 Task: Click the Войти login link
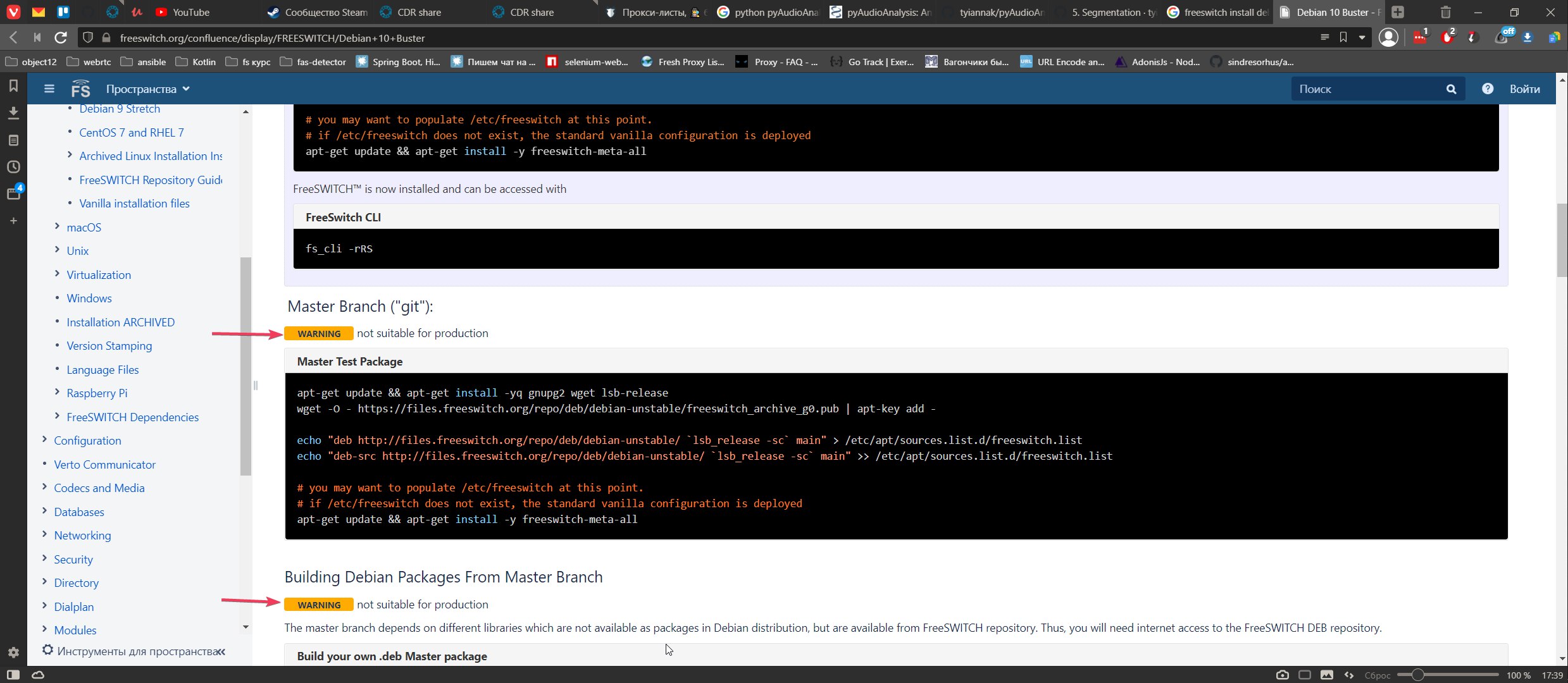click(1524, 89)
